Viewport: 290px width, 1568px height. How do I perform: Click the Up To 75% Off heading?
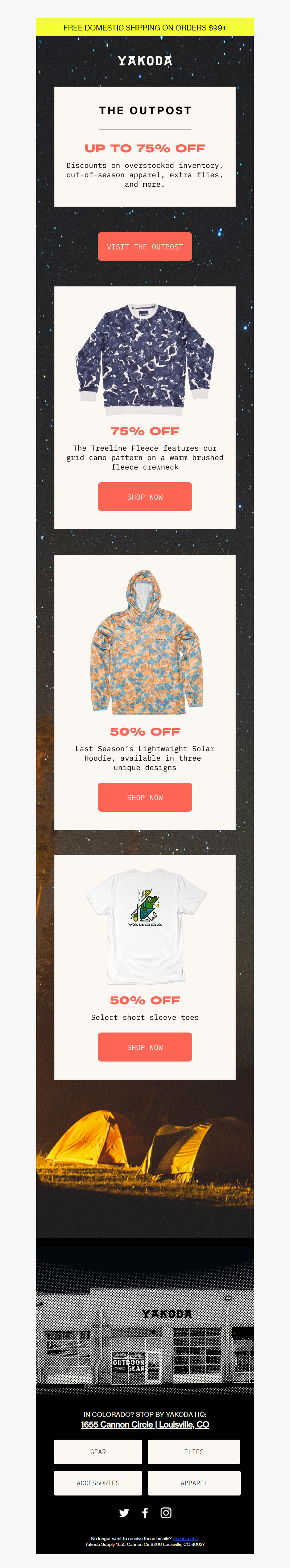tap(145, 148)
